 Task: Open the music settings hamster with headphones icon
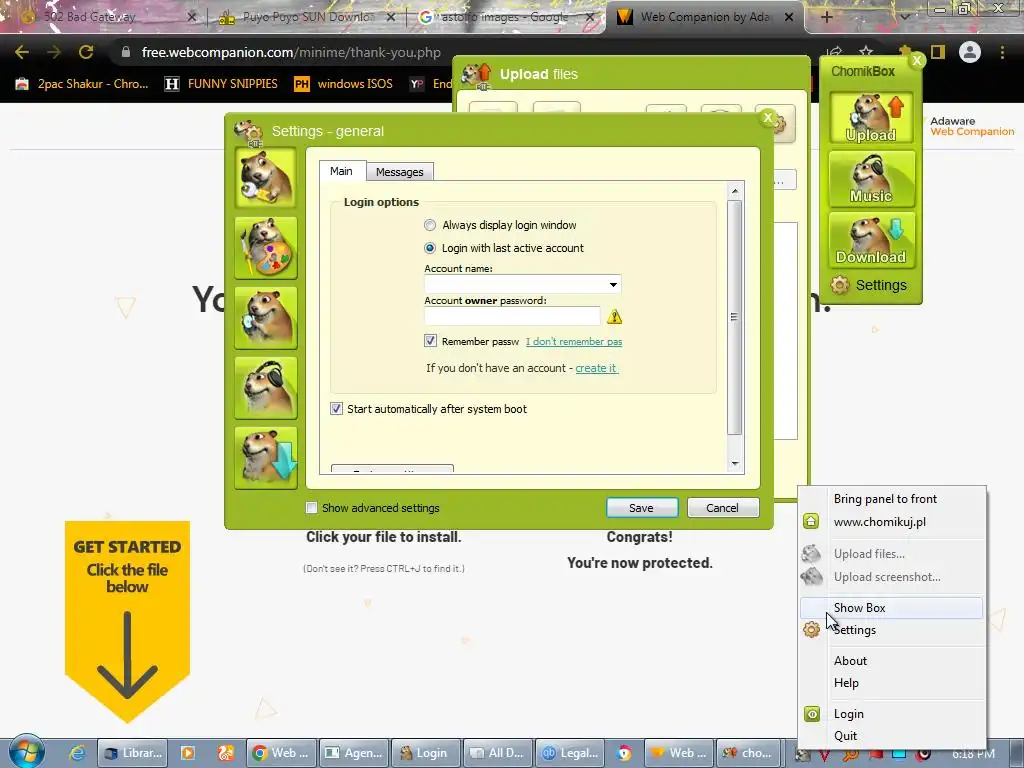(x=266, y=388)
